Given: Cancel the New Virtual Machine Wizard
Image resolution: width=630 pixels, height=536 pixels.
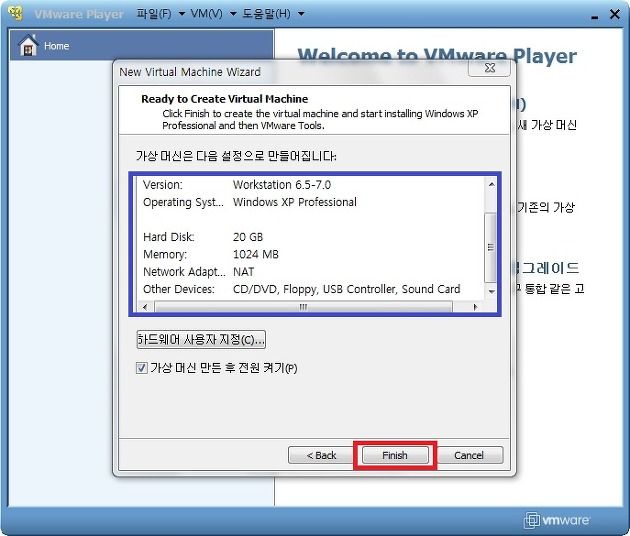Looking at the screenshot, I should [469, 455].
